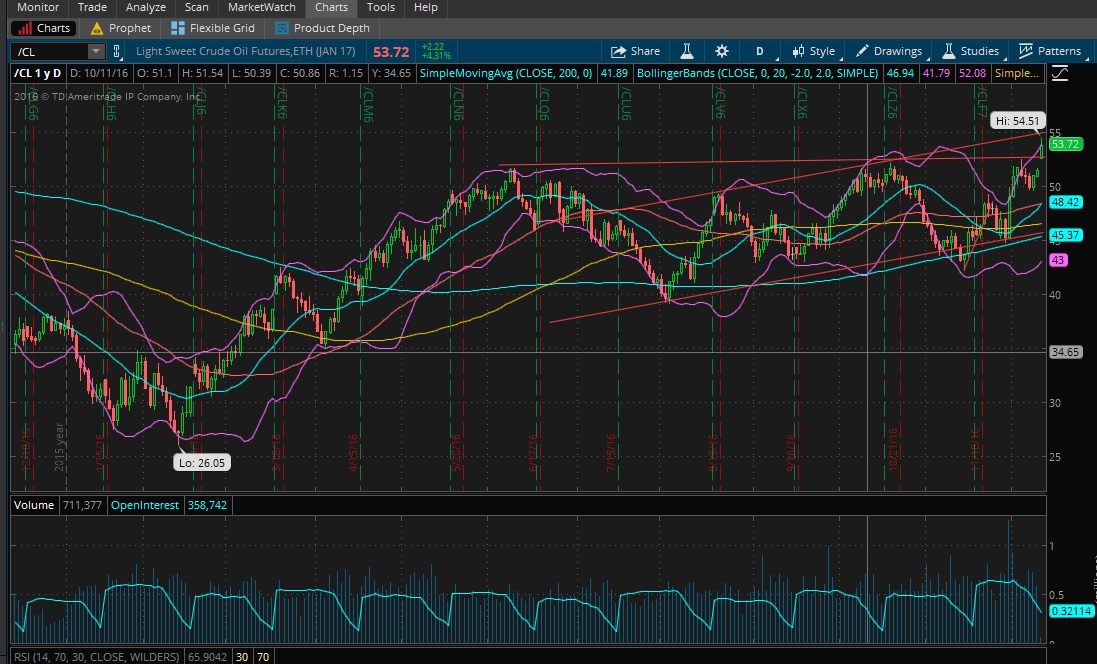Click the D: 10/11/16 date readout
1097x664 pixels.
pos(99,73)
